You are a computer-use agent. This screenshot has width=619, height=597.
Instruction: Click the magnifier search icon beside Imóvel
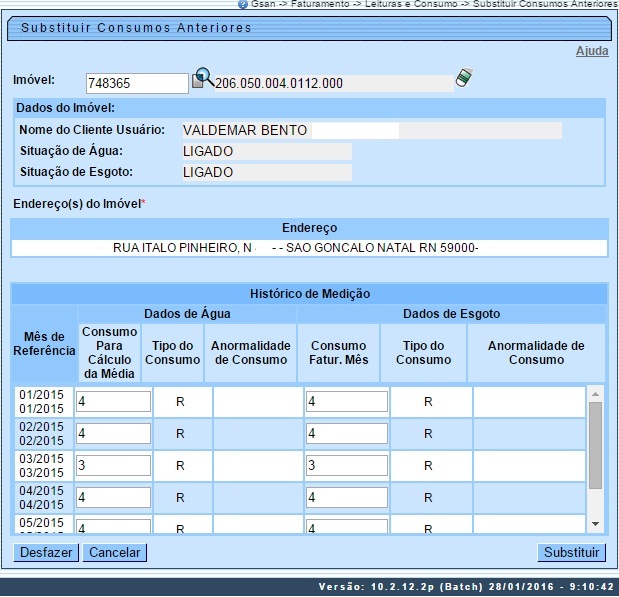click(x=202, y=78)
